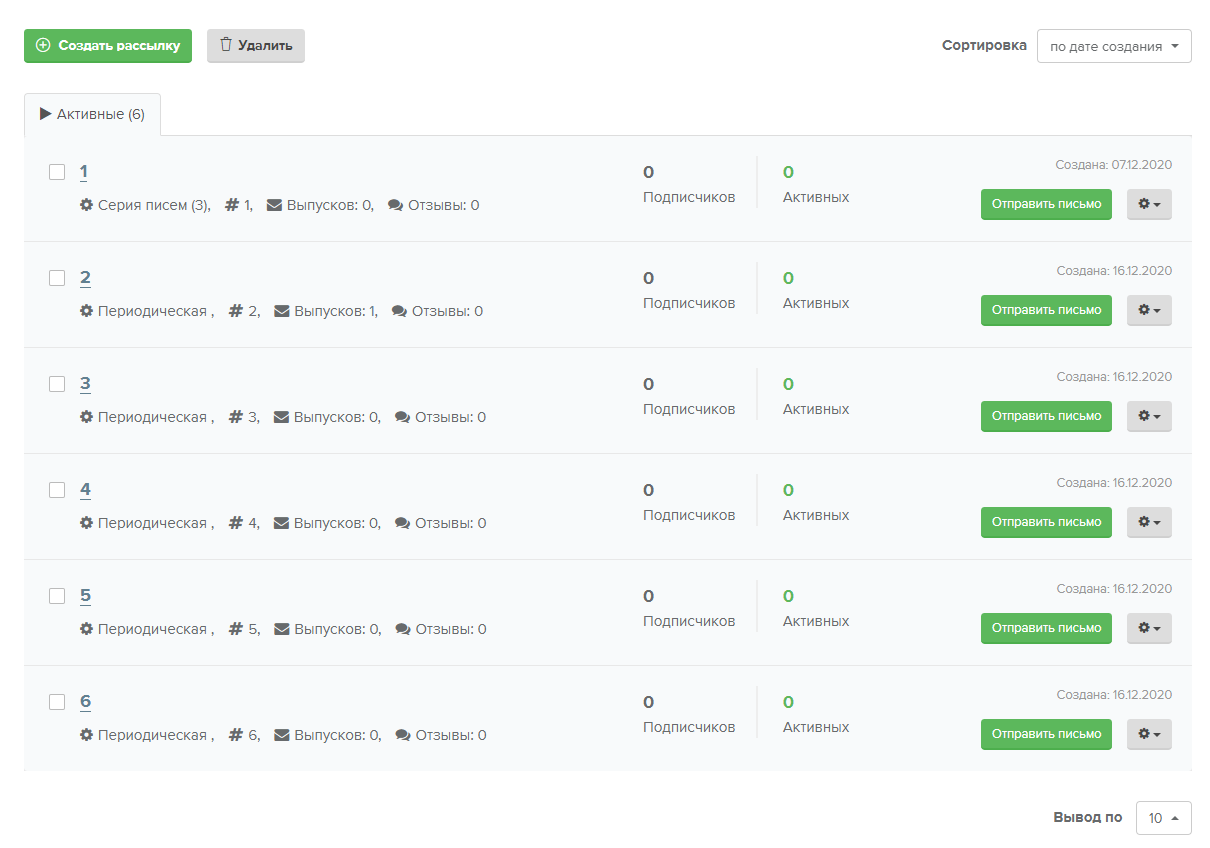
Task: Click envelope icon next to Выпусков: 1
Action: click(282, 311)
